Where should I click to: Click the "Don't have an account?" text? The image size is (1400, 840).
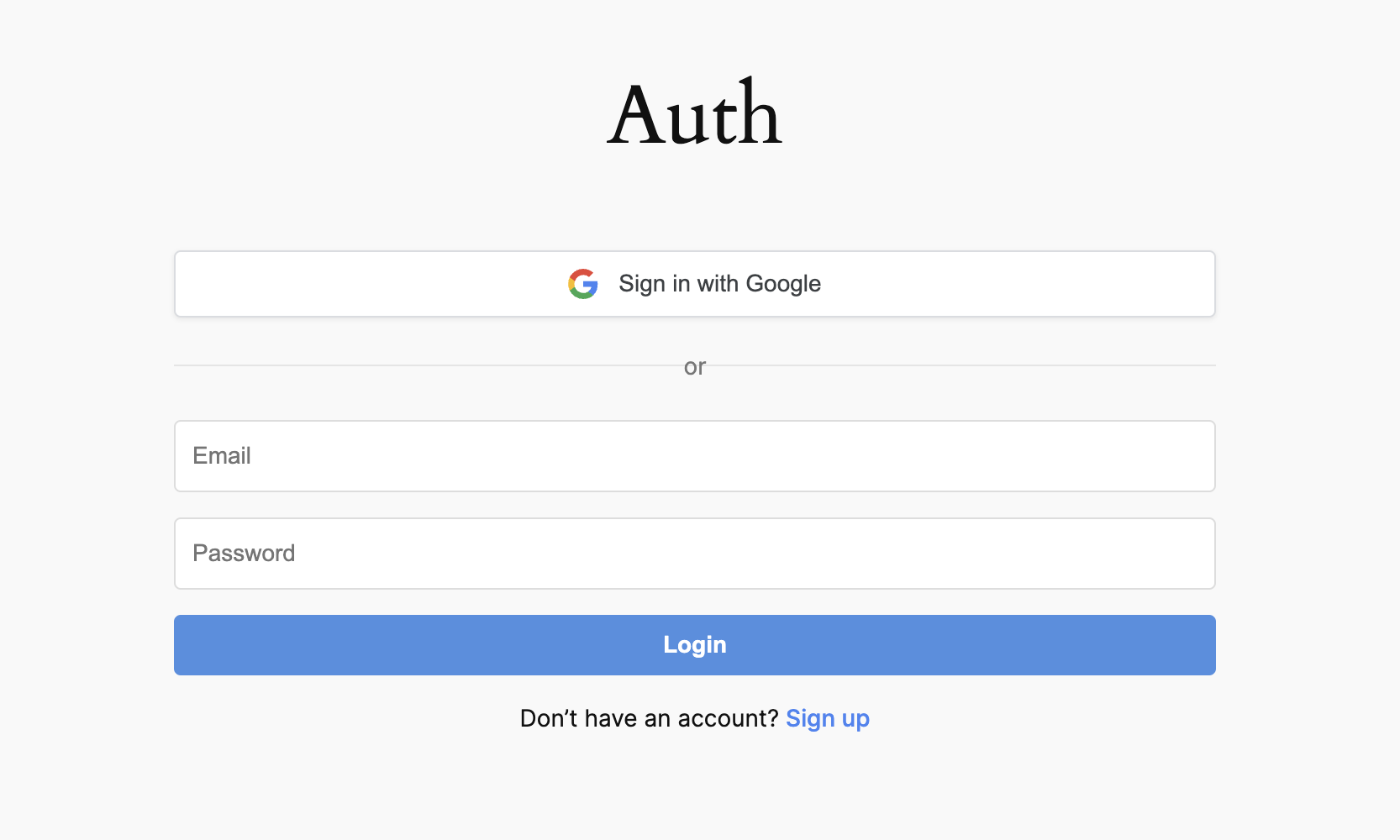coord(649,719)
